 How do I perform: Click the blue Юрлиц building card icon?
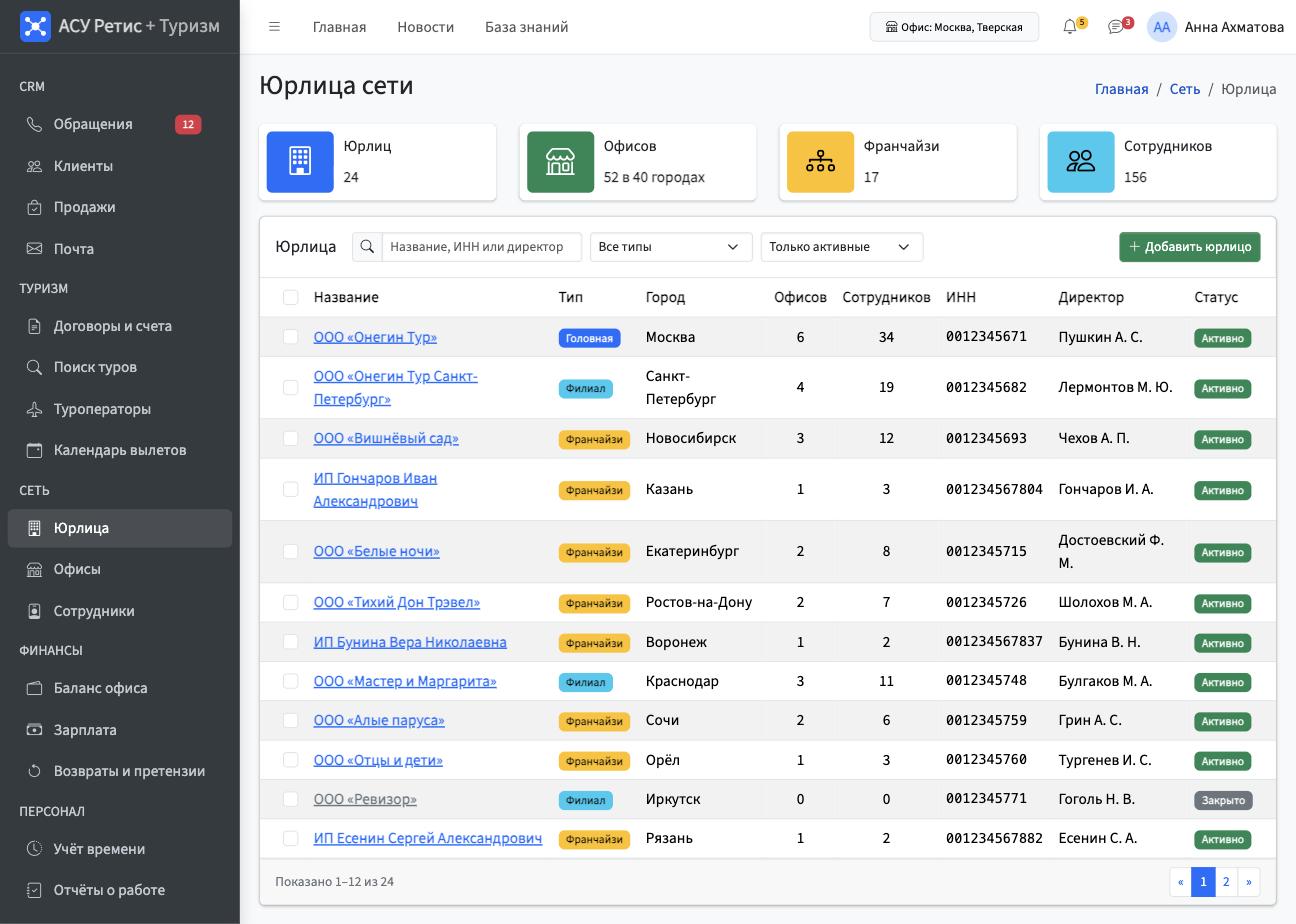pyautogui.click(x=300, y=162)
